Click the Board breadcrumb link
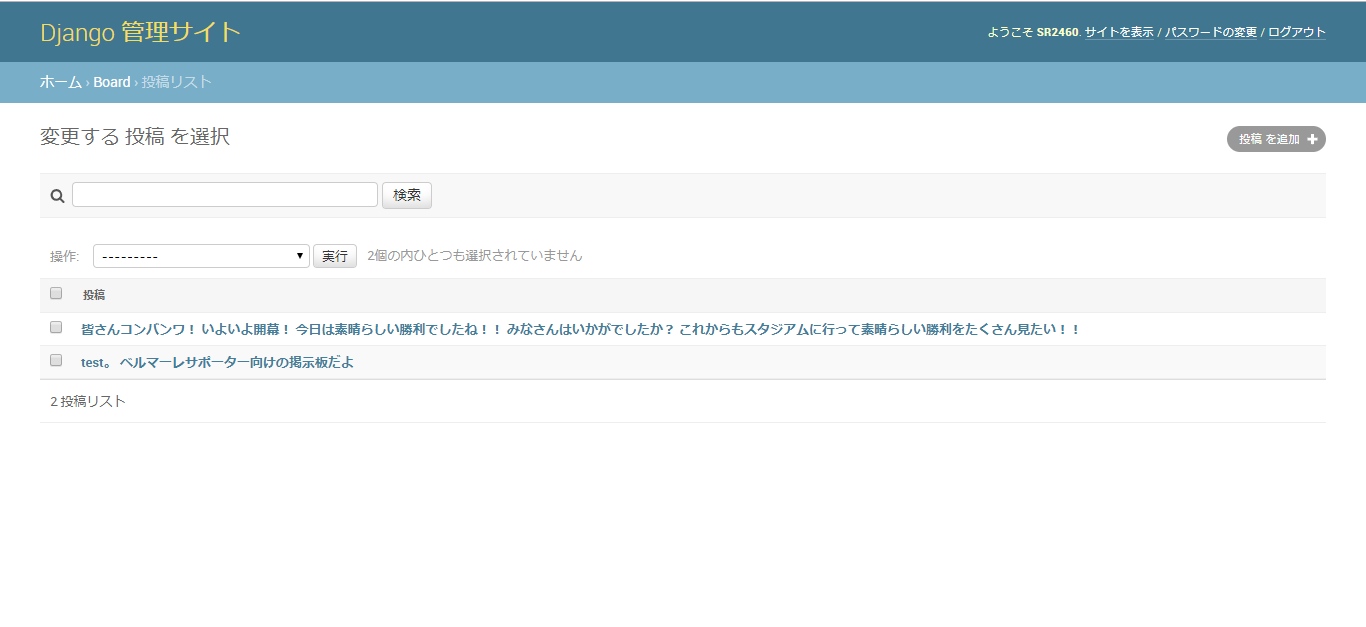The image size is (1366, 627). click(x=112, y=81)
